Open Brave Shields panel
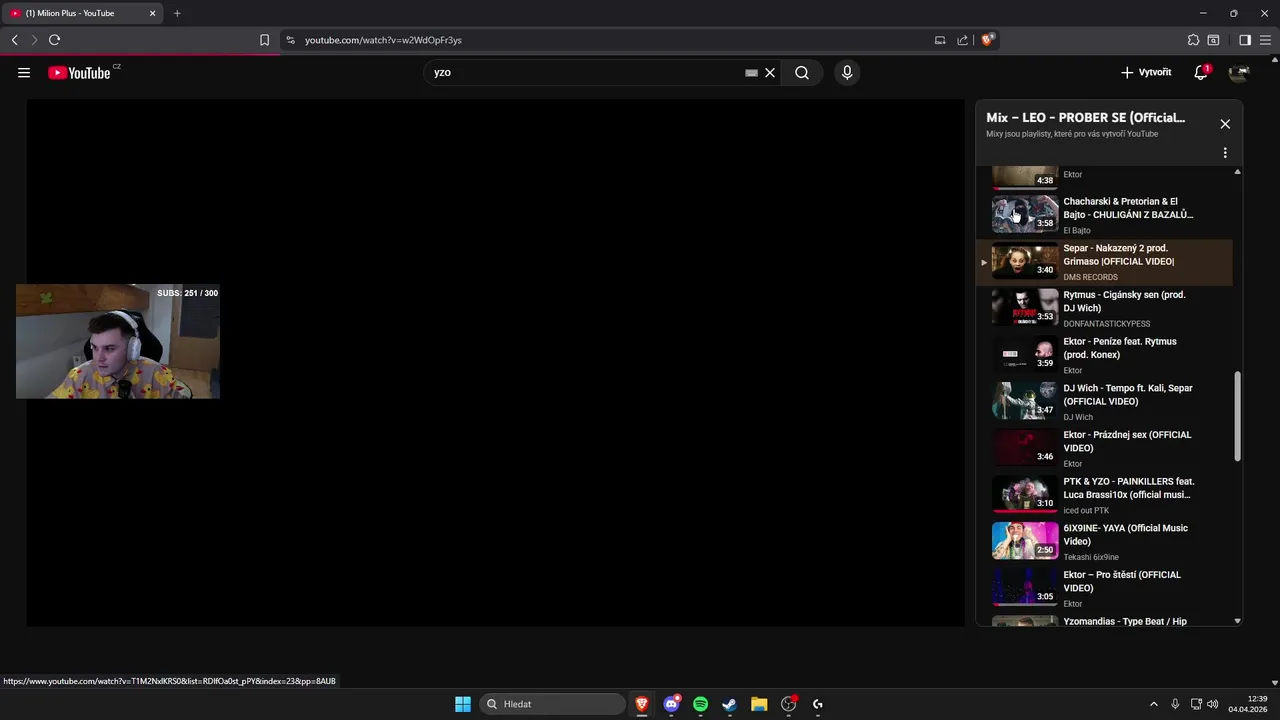1280x720 pixels. click(x=988, y=40)
